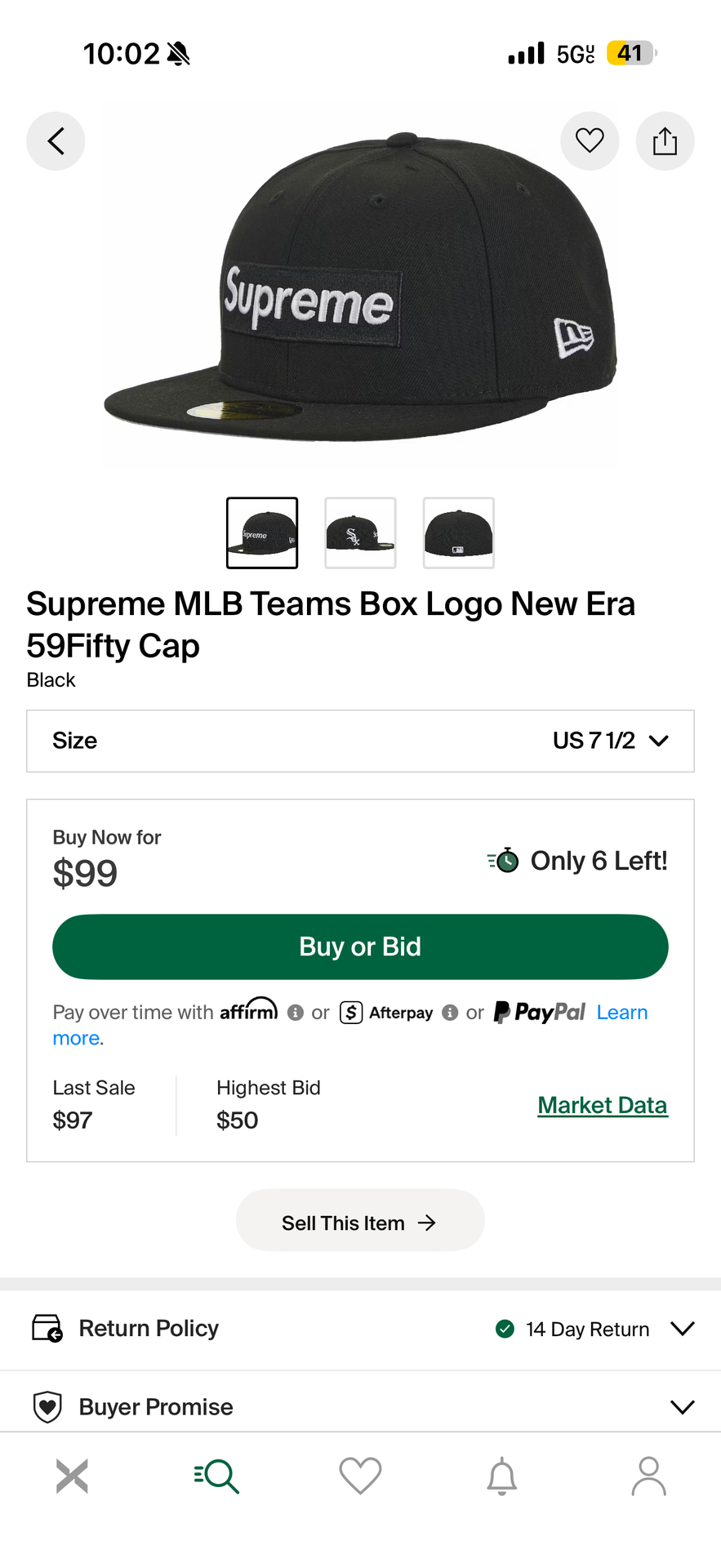This screenshot has height=1568, width=721.
Task: Tap the Affirm info icon
Action: click(x=296, y=1013)
